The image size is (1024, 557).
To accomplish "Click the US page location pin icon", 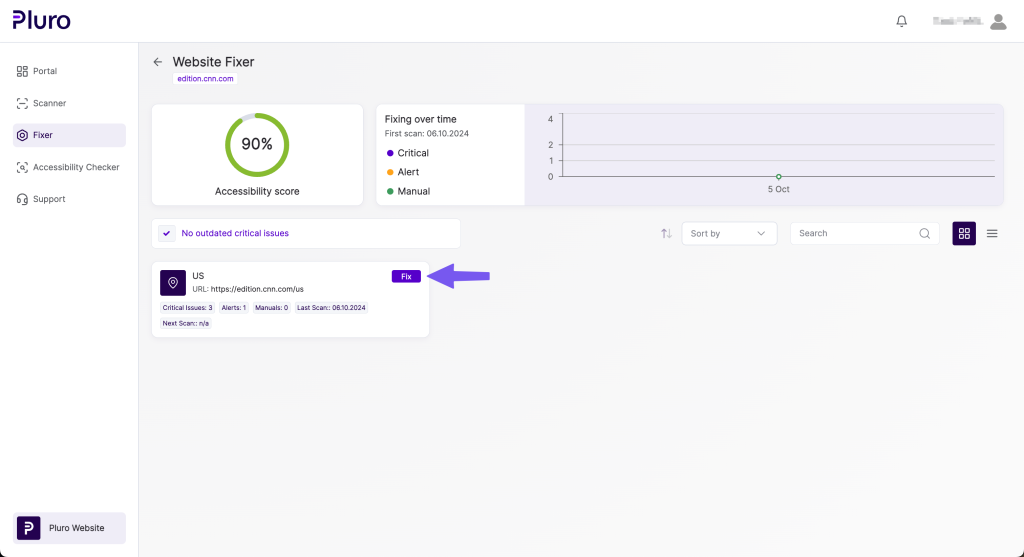I will [173, 283].
